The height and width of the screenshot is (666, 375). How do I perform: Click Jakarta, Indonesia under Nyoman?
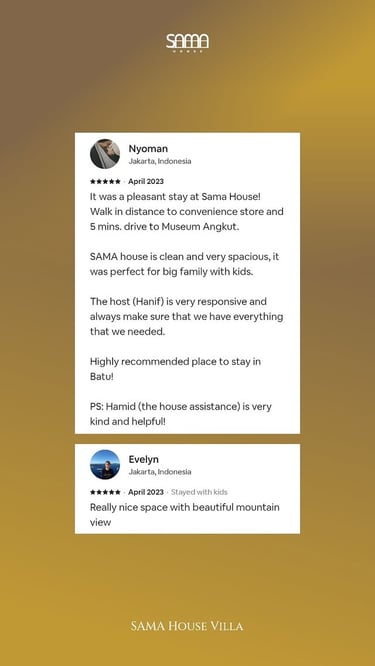160,161
